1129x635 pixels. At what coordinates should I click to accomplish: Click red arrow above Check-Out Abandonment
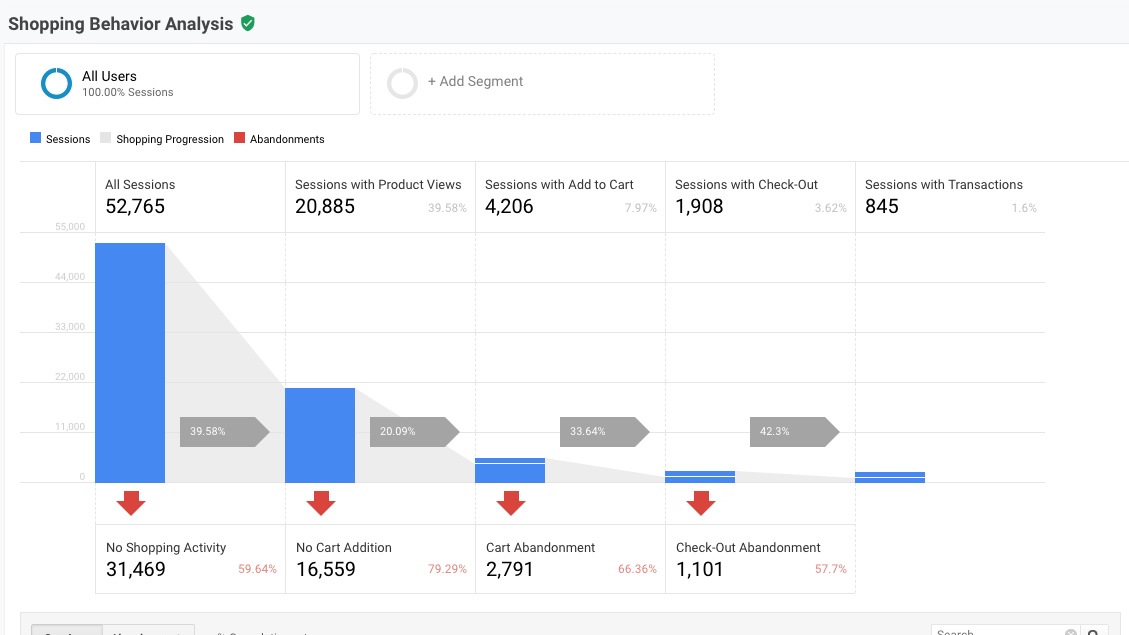pyautogui.click(x=701, y=502)
